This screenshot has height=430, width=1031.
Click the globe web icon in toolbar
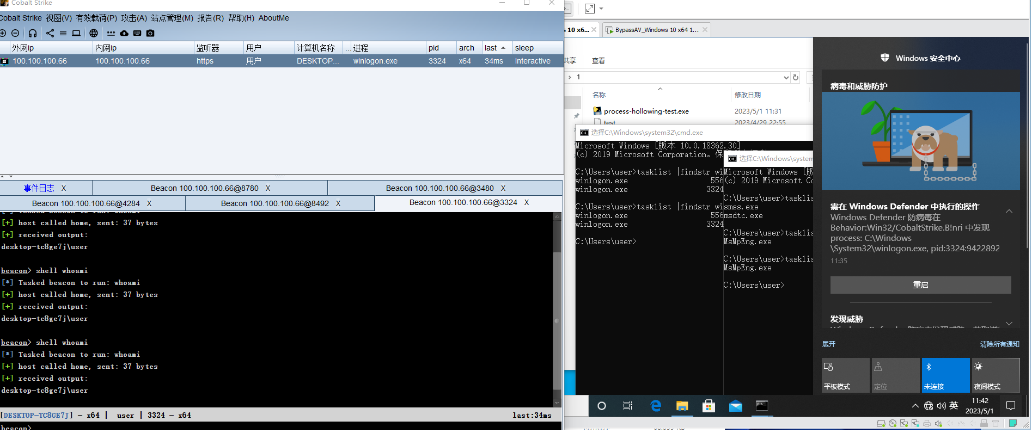[x=94, y=33]
